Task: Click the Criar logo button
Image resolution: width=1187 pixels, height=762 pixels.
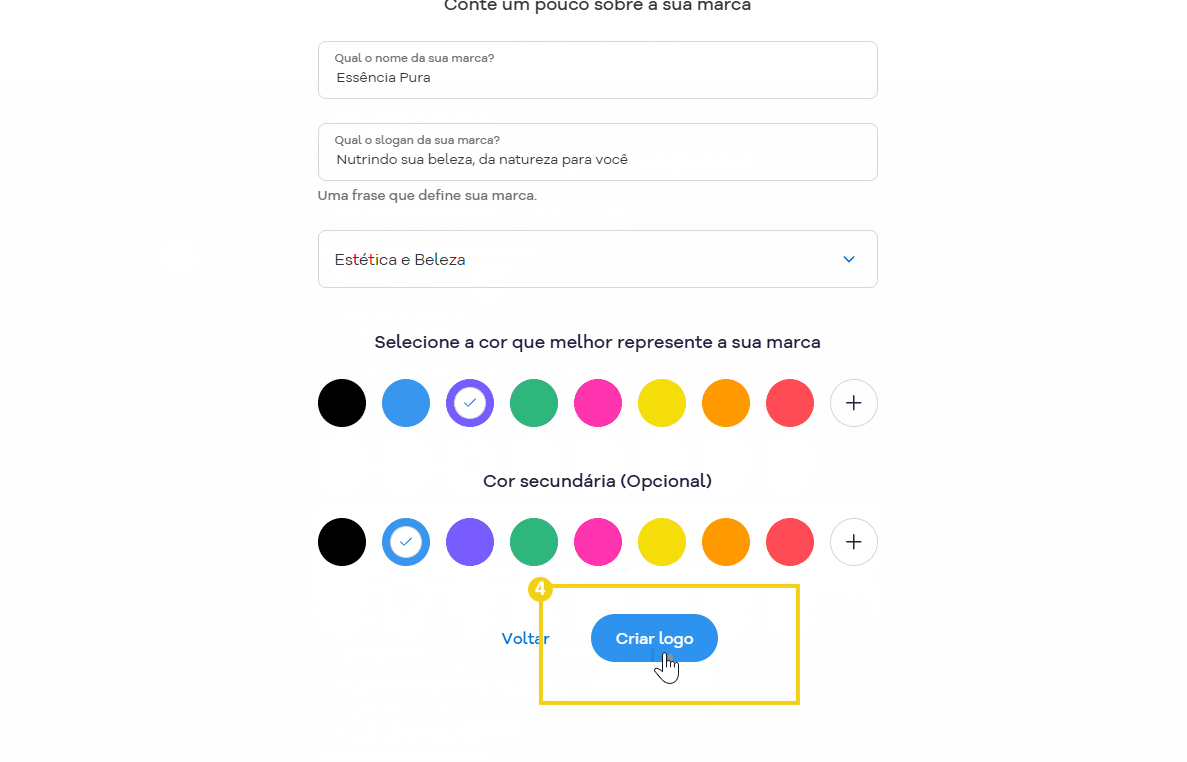Action: pos(654,638)
